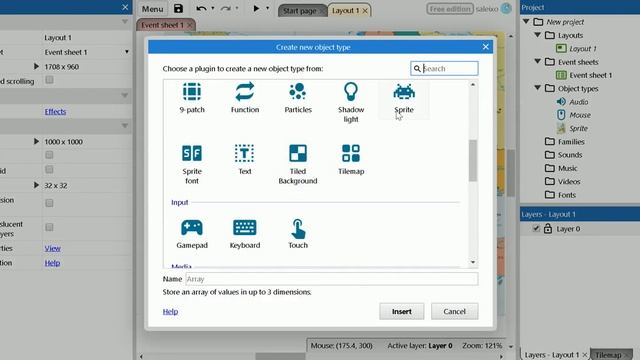
Task: Open the Effects link in properties
Action: 55,111
